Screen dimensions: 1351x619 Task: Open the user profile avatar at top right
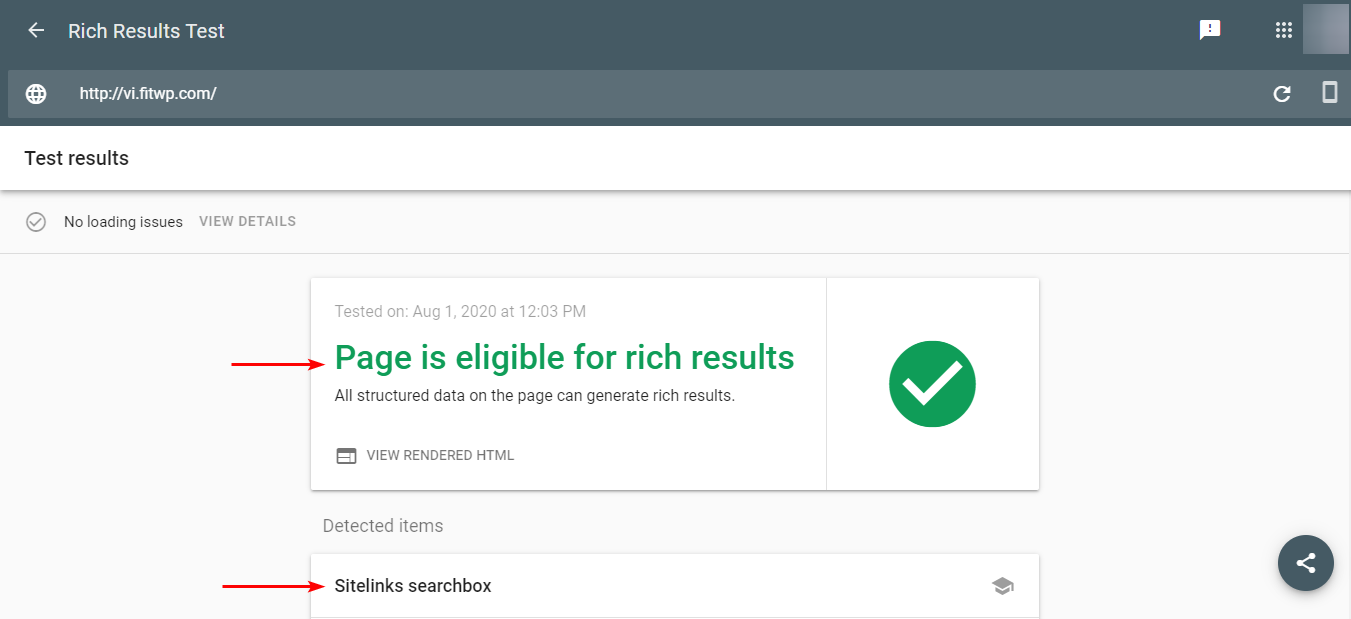click(1326, 29)
